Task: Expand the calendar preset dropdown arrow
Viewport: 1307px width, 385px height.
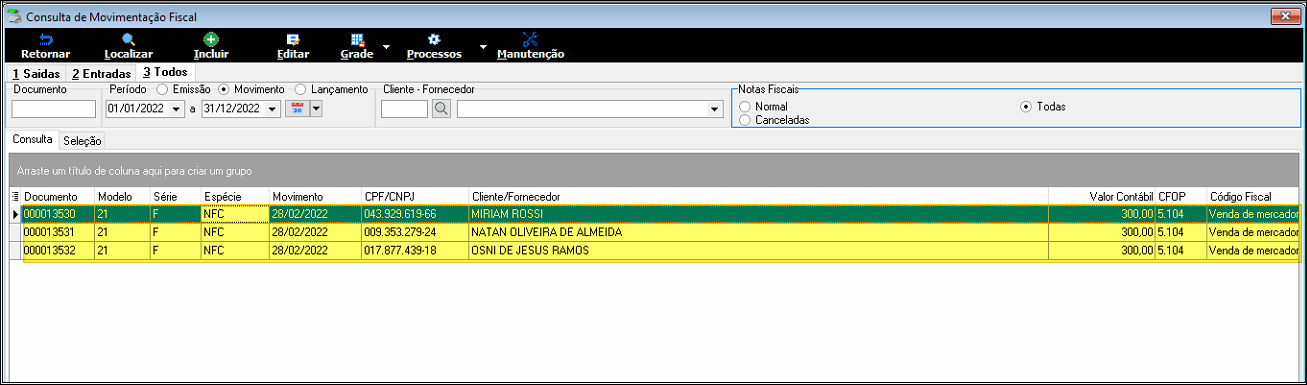Action: pos(316,109)
